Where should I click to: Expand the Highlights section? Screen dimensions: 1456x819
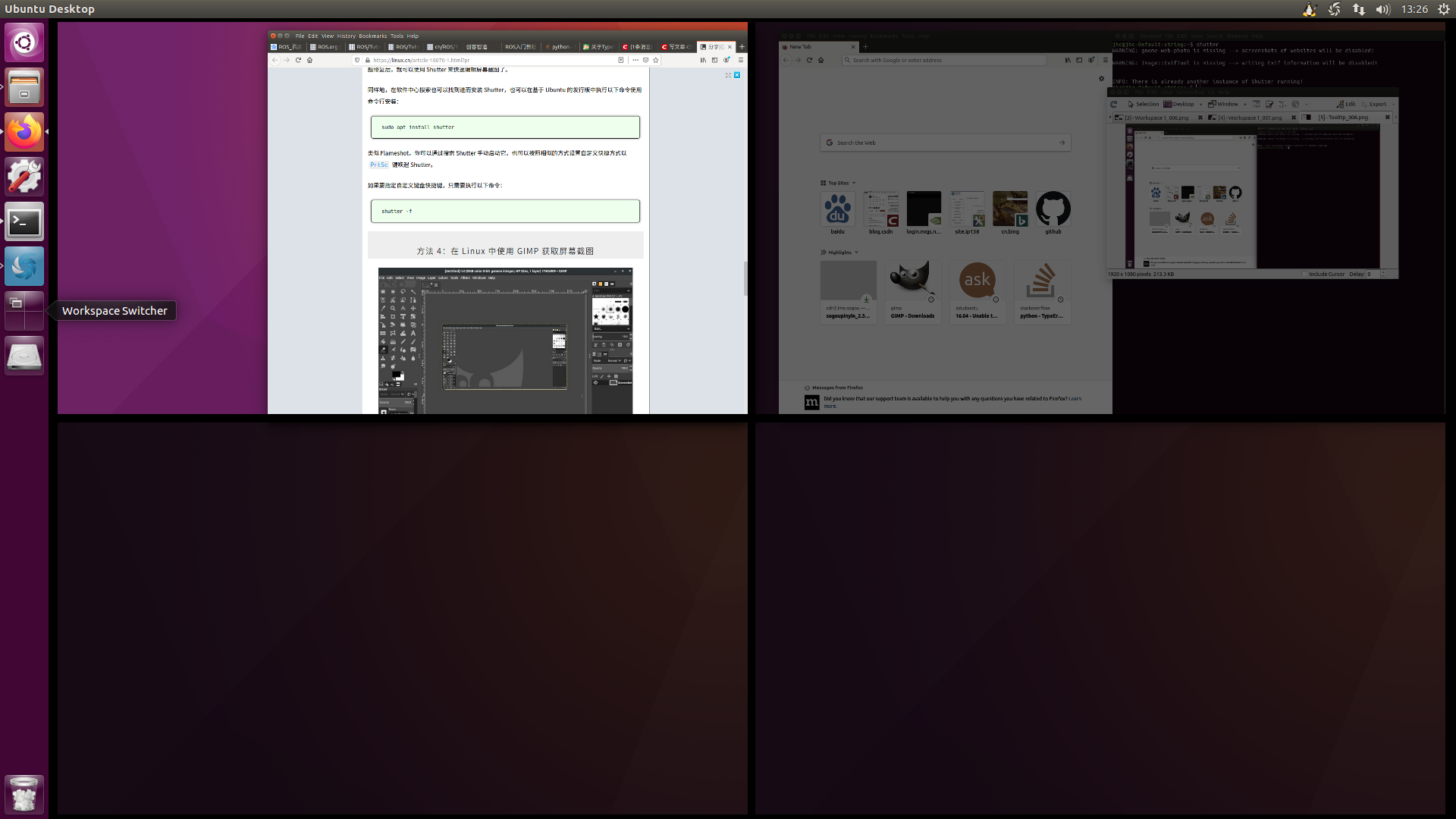click(856, 252)
